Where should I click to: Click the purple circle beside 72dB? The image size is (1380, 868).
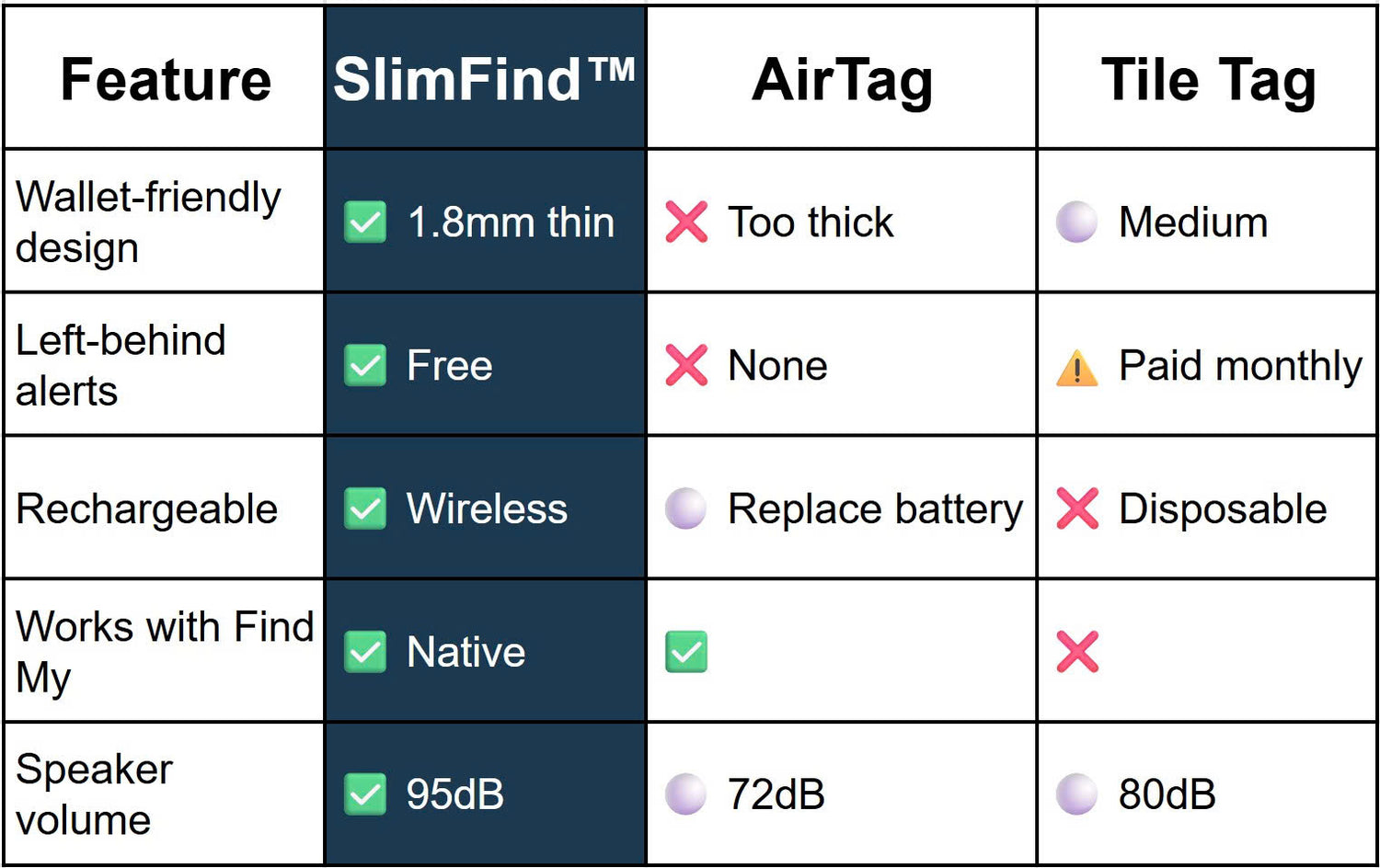point(686,794)
